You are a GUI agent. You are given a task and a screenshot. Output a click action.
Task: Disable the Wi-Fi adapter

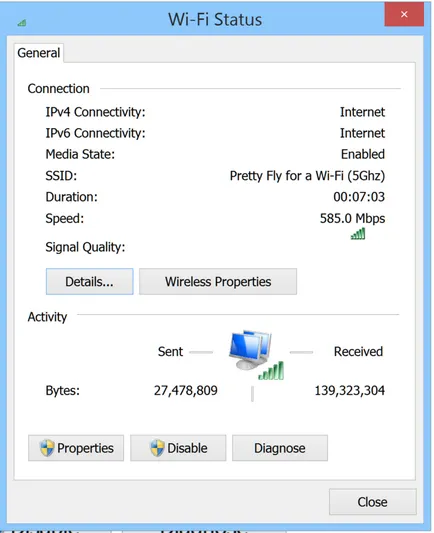tap(178, 448)
